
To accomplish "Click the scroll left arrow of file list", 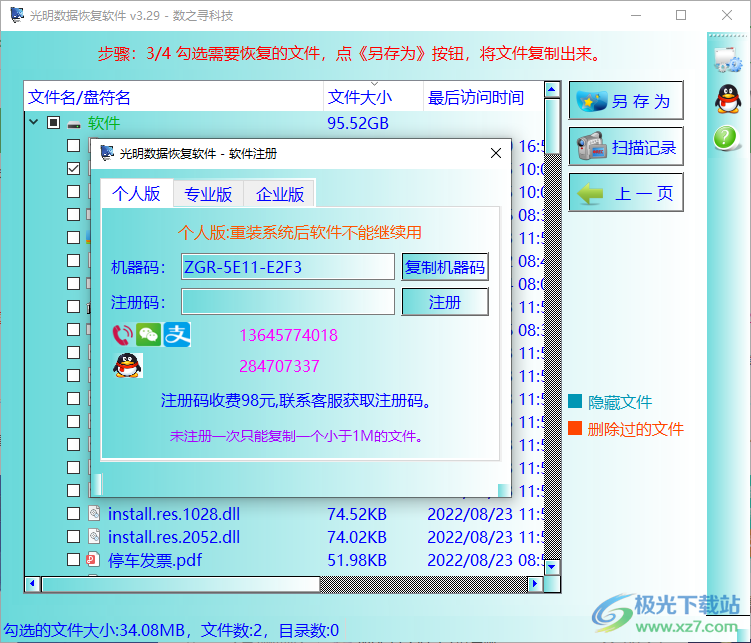I will pyautogui.click(x=32, y=584).
